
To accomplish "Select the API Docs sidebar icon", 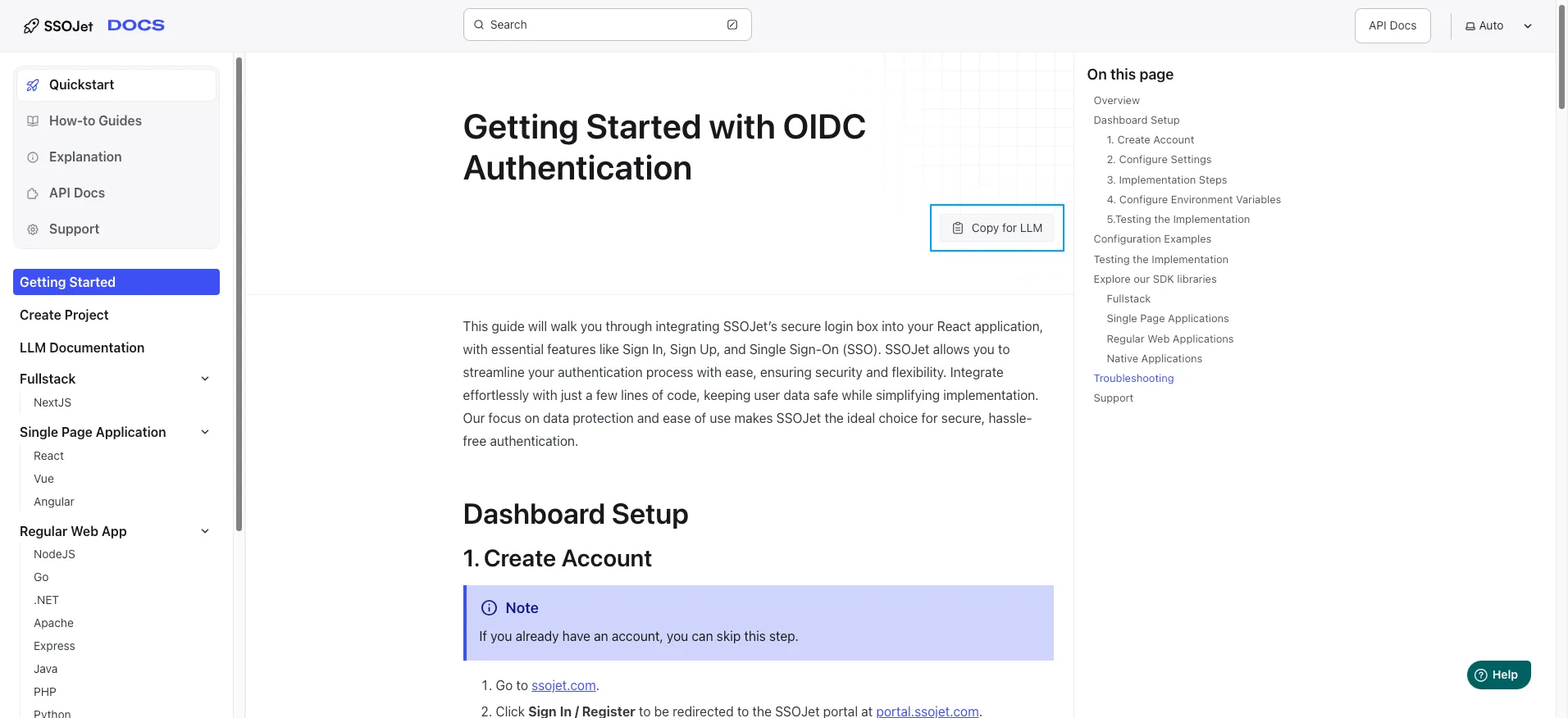I will click(32, 193).
